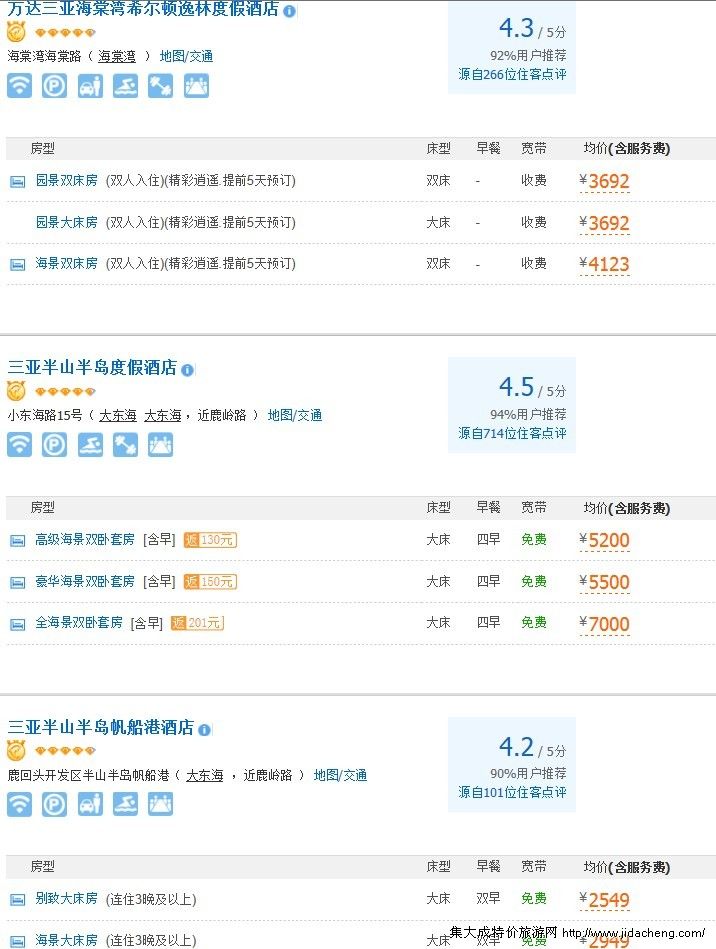Click the parking icon under 三亚半山半岛帆船港酒店
This screenshot has height=949, width=716.
pyautogui.click(x=54, y=804)
